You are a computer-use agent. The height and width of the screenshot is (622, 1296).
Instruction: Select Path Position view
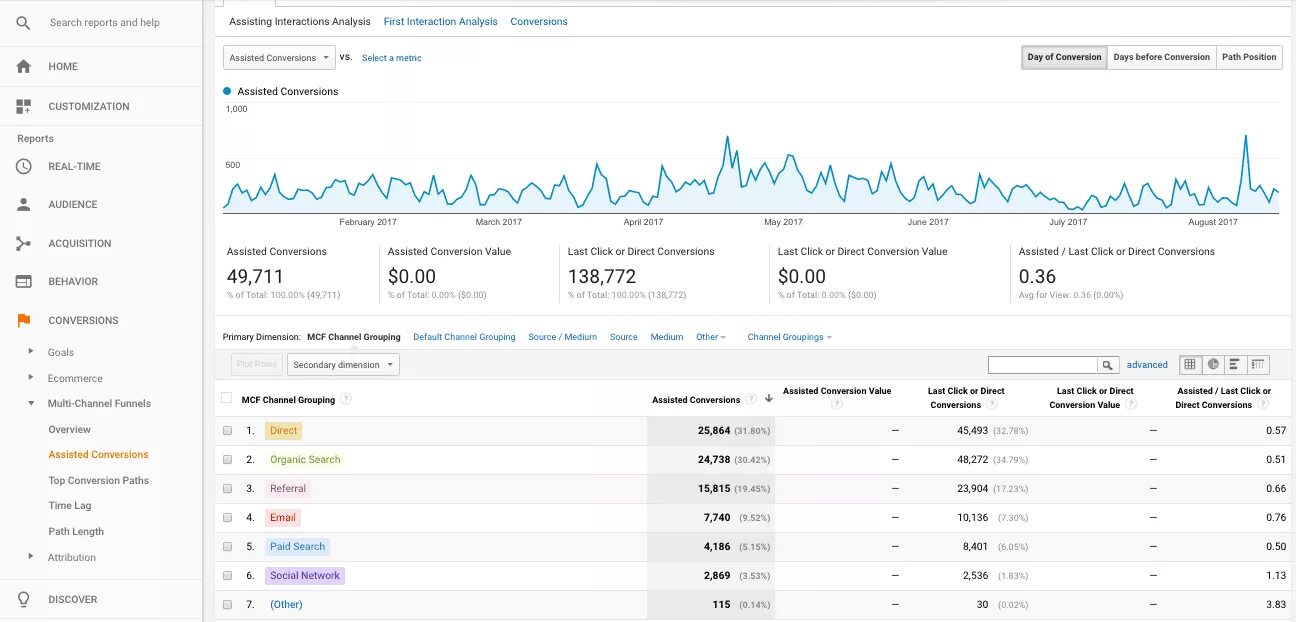[x=1249, y=57]
